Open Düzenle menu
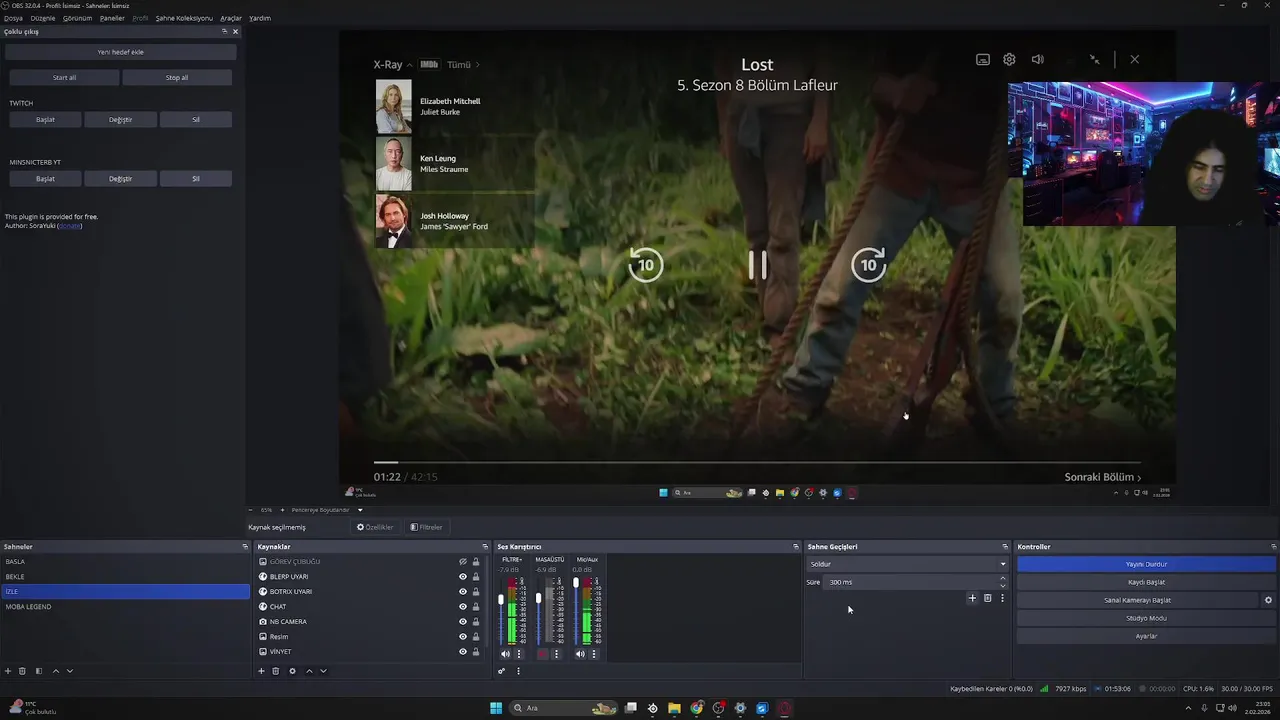 [x=43, y=18]
